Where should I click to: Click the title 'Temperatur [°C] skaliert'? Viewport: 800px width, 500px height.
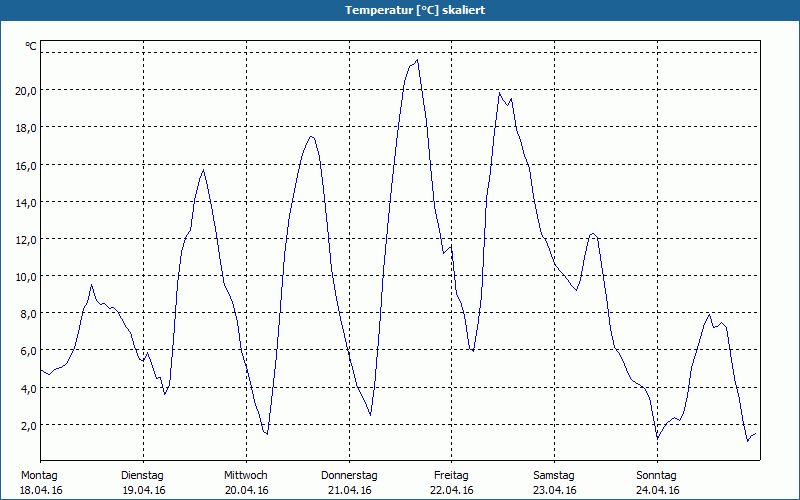(x=415, y=10)
